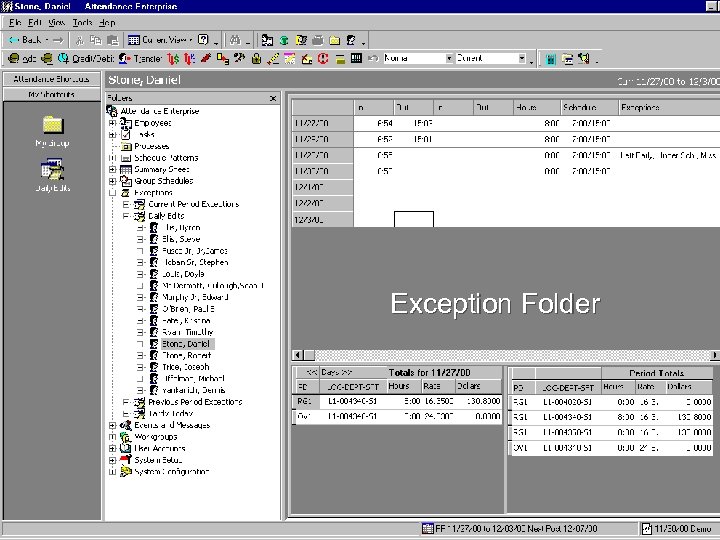The width and height of the screenshot is (720, 540).
Task: Expand the Events and Messages node
Action: click(x=112, y=425)
